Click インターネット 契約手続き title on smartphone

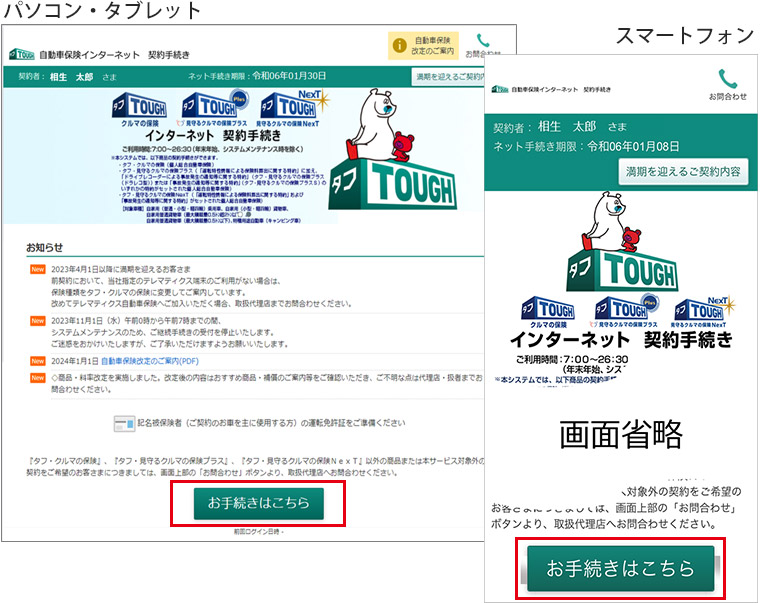(621, 339)
